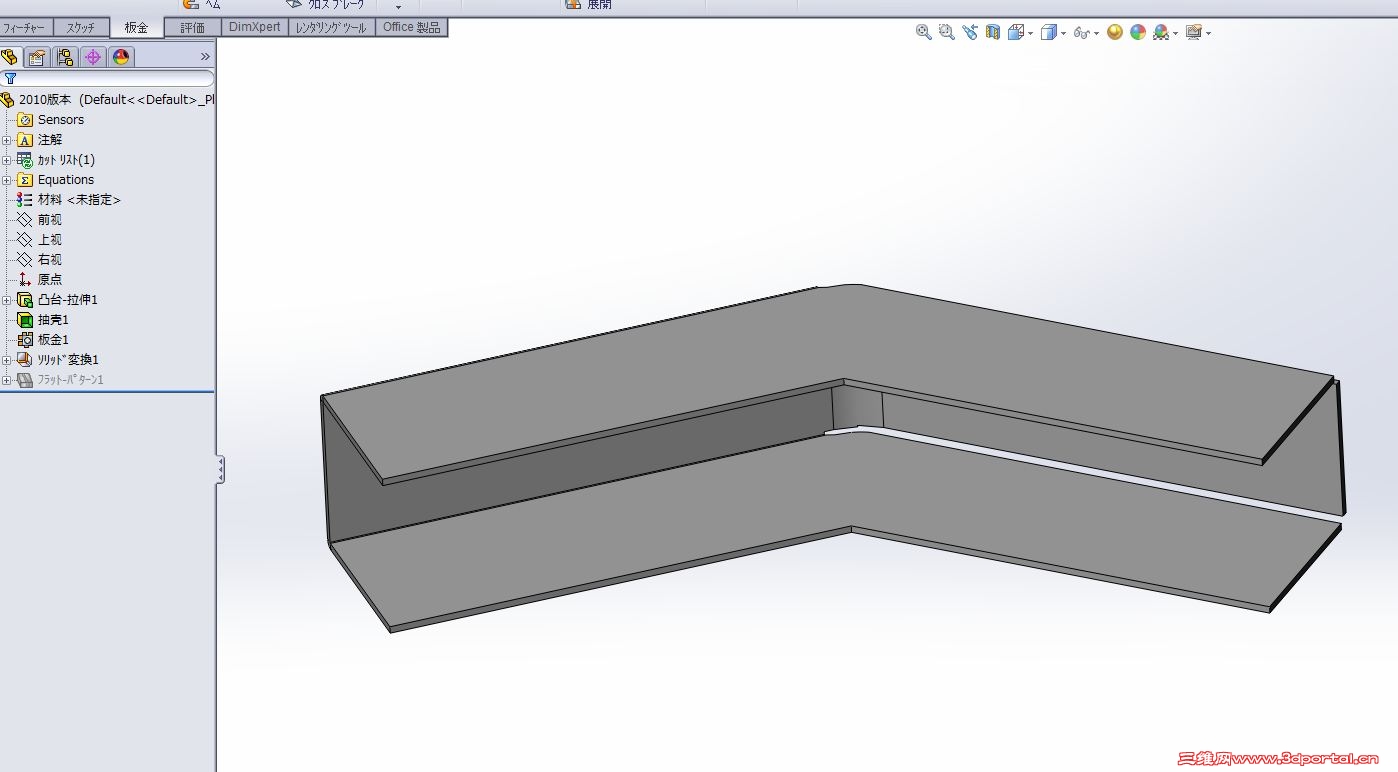1398x772 pixels.
Task: Click the クロス ブレーク cross break icon
Action: tap(294, 4)
